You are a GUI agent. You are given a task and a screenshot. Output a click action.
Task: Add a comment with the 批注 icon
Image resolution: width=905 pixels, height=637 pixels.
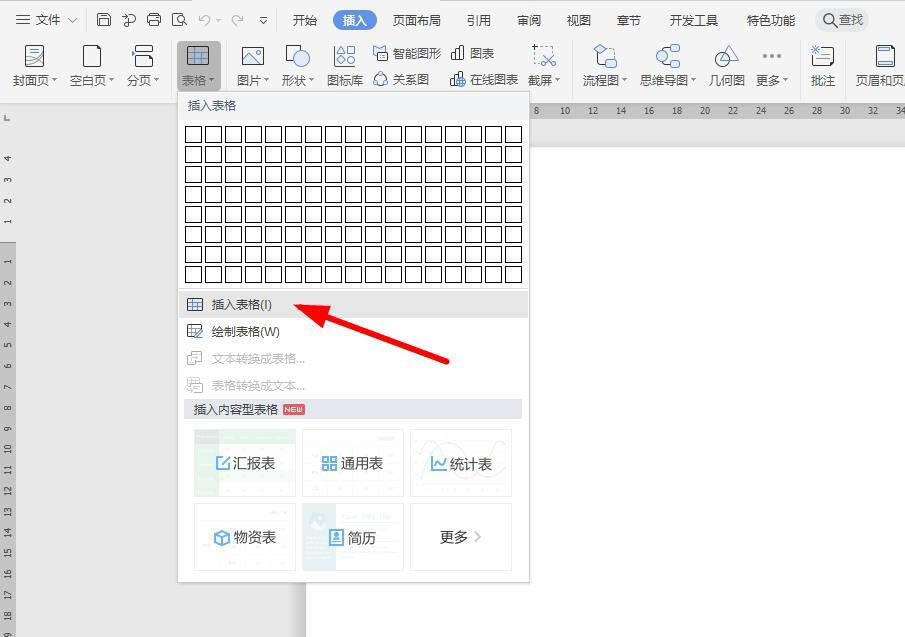[x=823, y=65]
